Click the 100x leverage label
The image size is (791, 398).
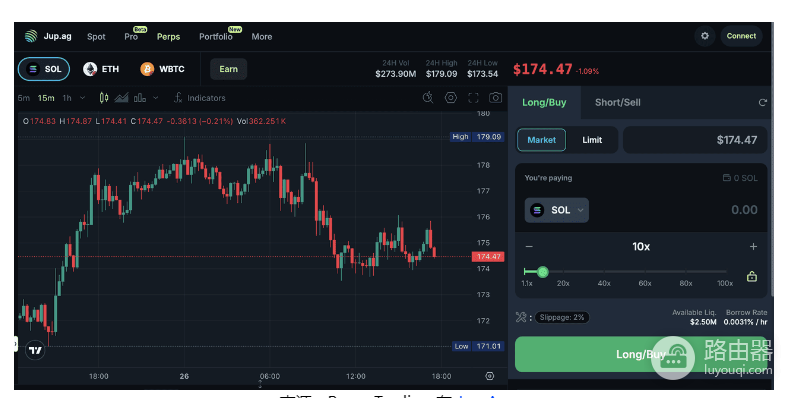[x=725, y=283]
